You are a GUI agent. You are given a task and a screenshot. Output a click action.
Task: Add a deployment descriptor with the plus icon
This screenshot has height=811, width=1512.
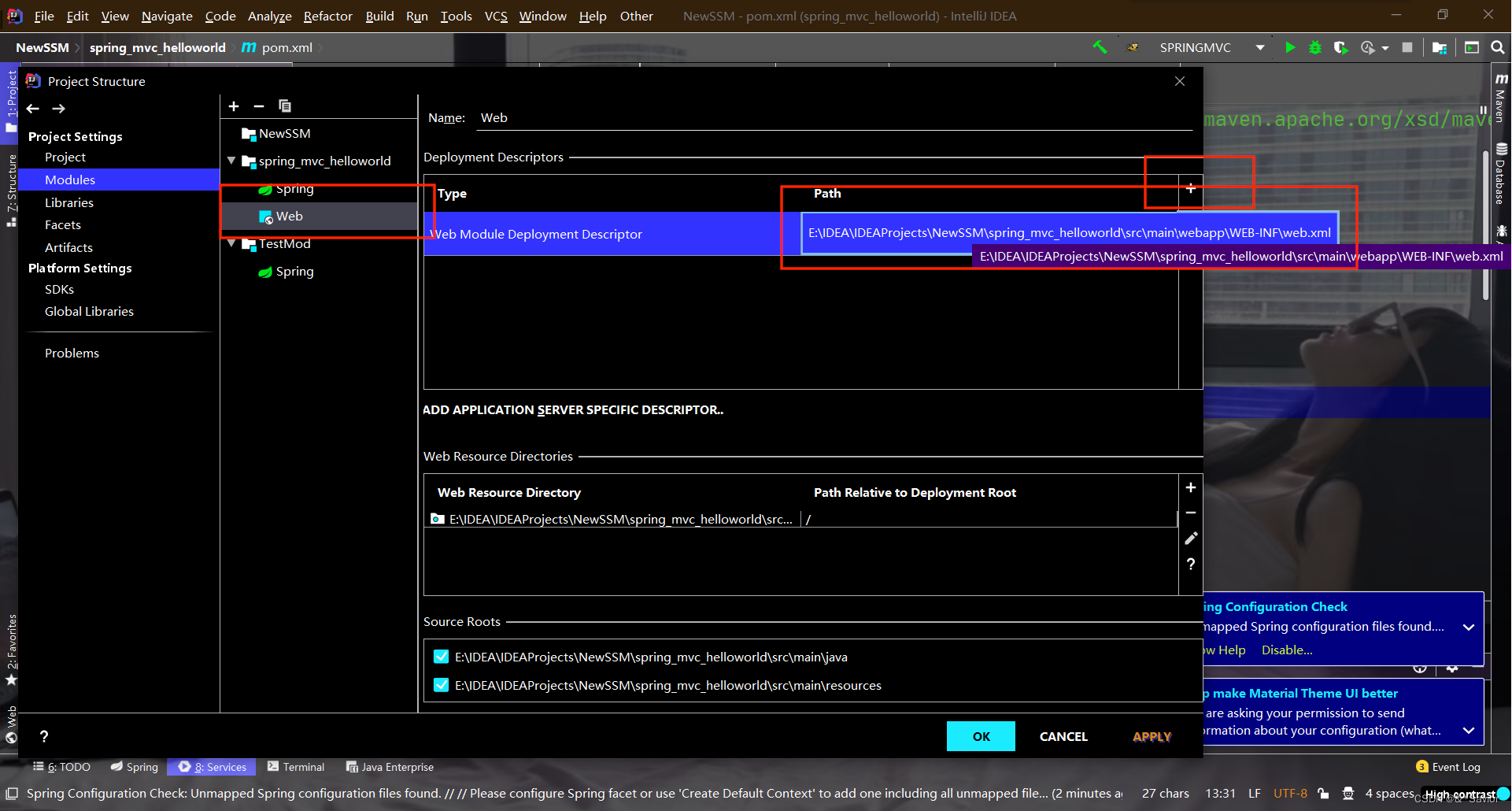click(1191, 189)
